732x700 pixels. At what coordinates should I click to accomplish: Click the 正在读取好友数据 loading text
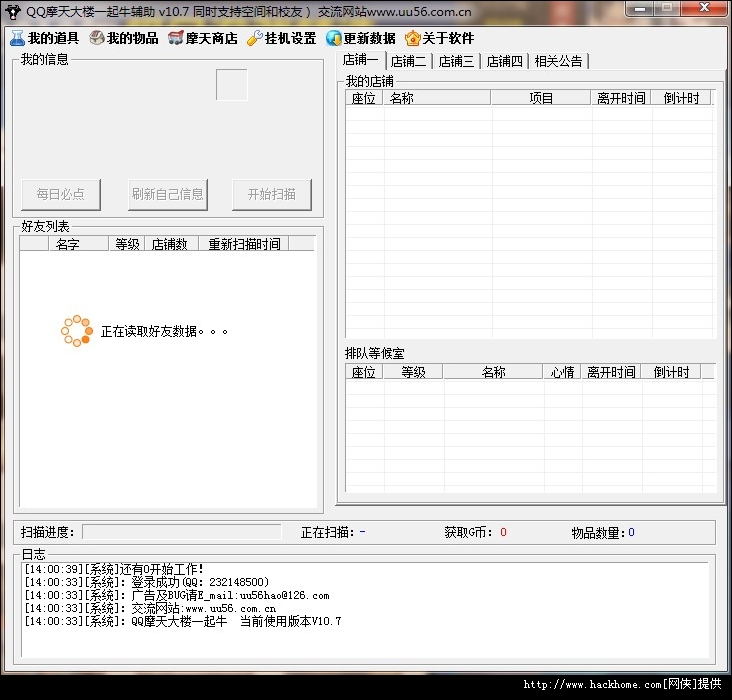point(164,332)
